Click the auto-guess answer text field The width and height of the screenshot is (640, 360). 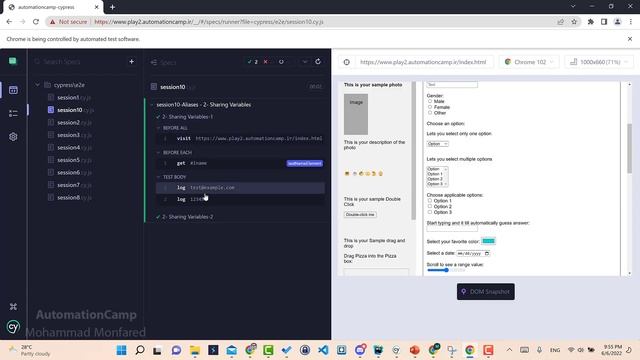point(452,229)
